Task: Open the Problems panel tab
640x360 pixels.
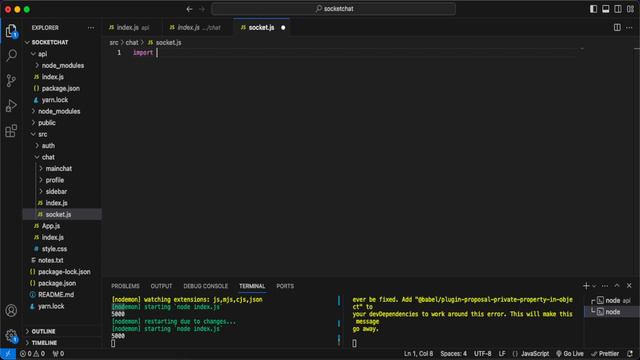Action: tap(125, 286)
